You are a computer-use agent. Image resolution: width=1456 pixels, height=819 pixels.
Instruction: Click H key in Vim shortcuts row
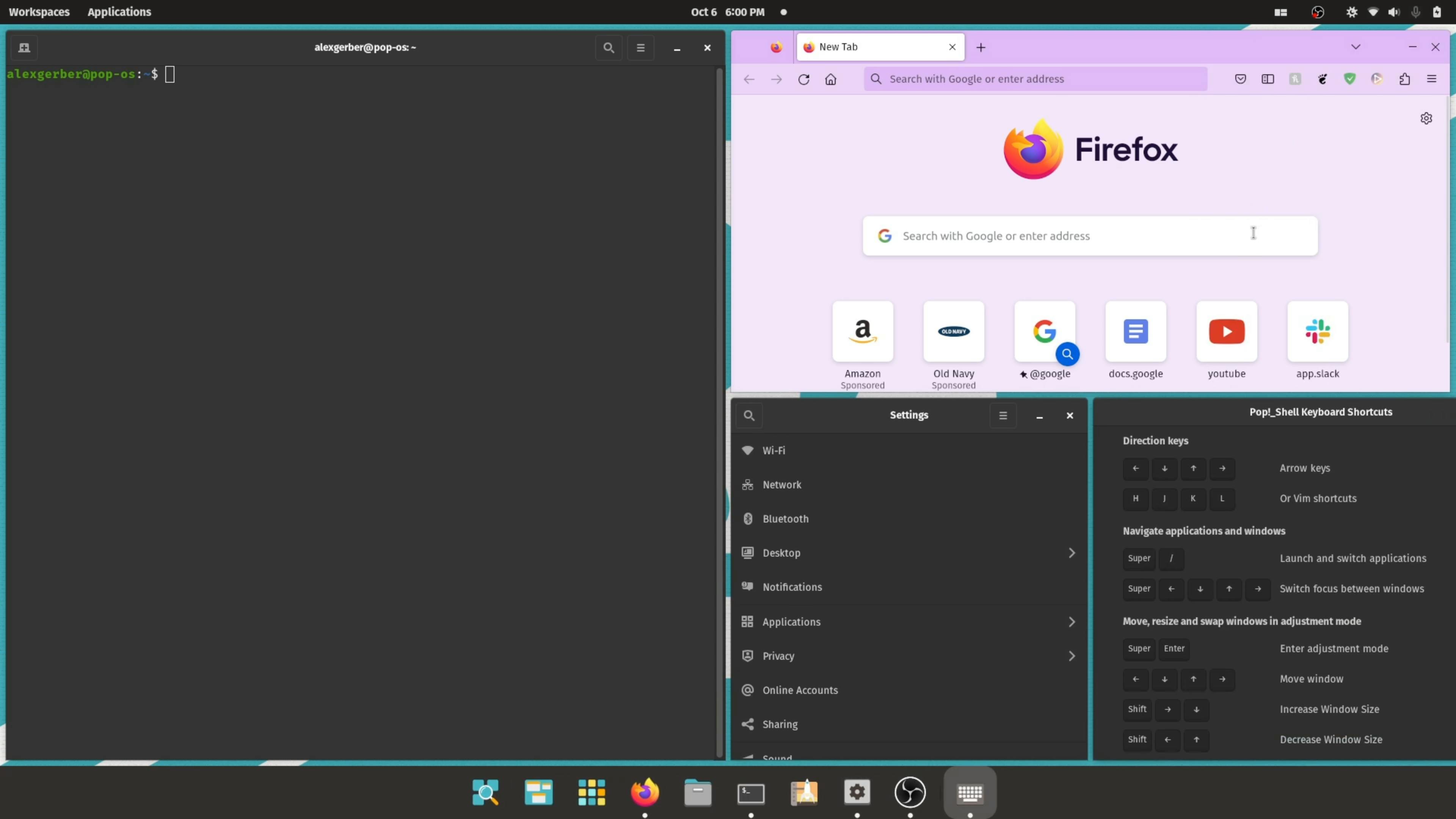pos(1136,499)
